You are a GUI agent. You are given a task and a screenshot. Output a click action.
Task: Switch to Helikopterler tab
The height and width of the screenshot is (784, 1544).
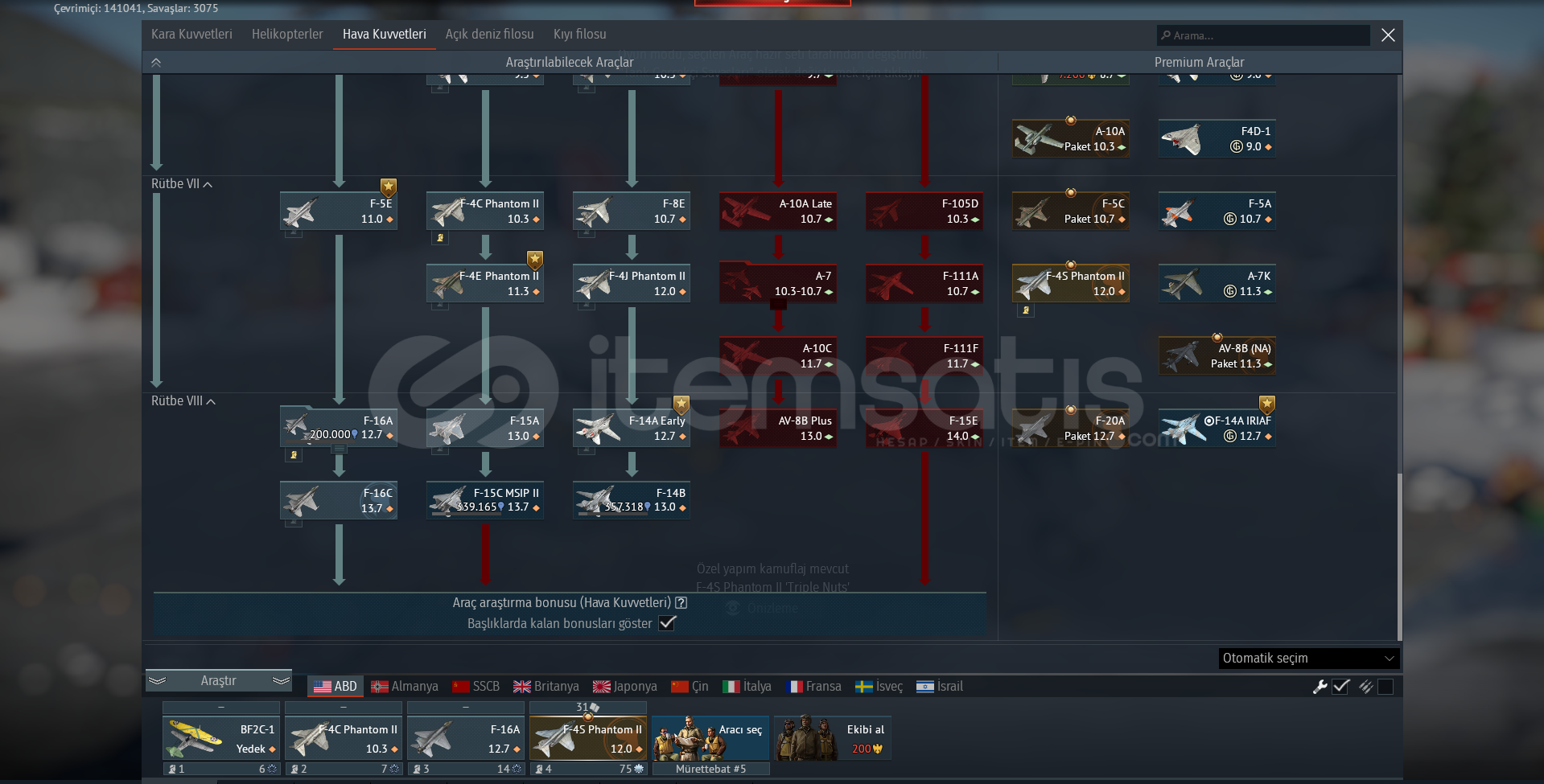[287, 34]
